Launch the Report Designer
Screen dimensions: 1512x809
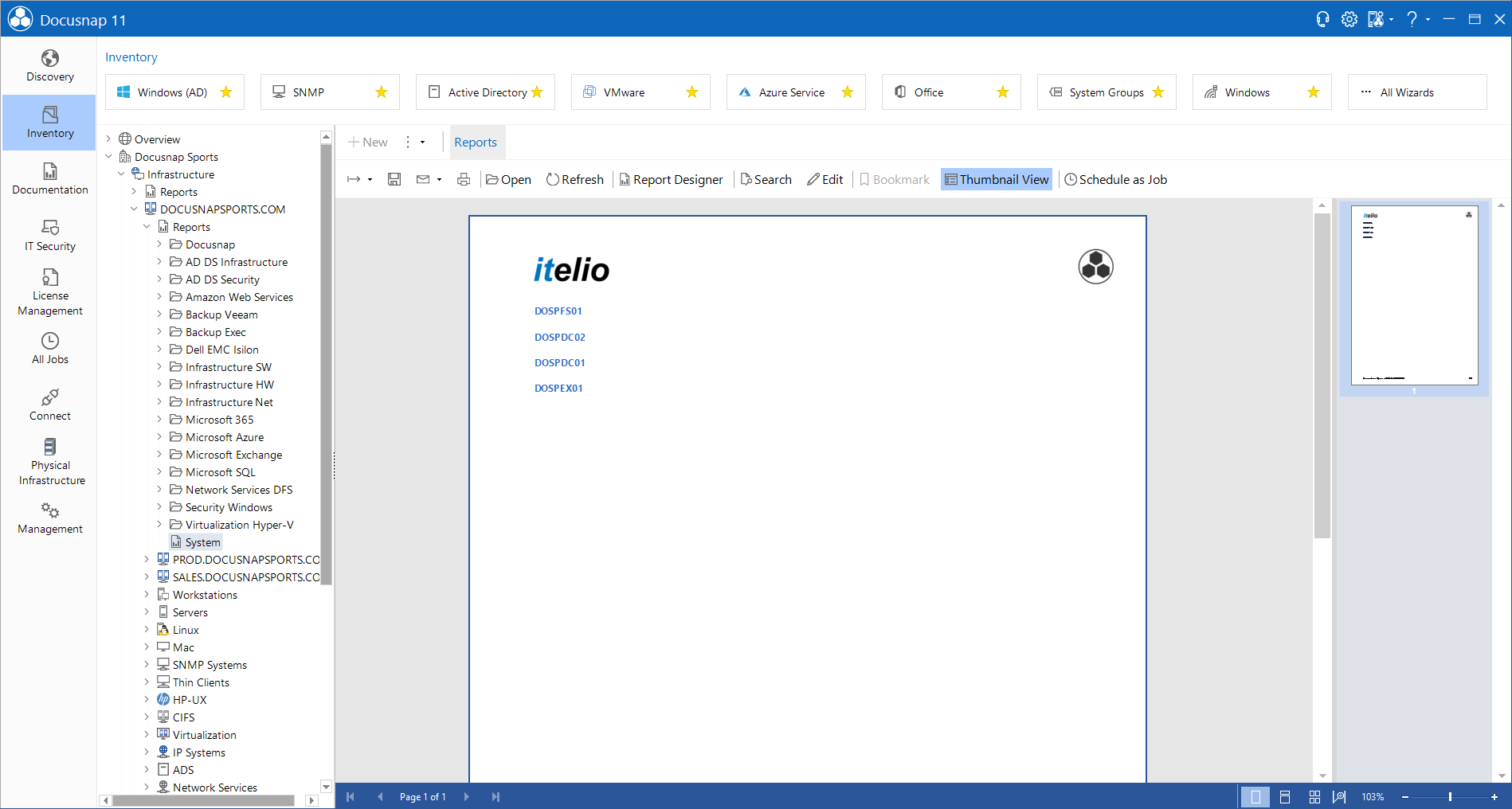tap(672, 179)
